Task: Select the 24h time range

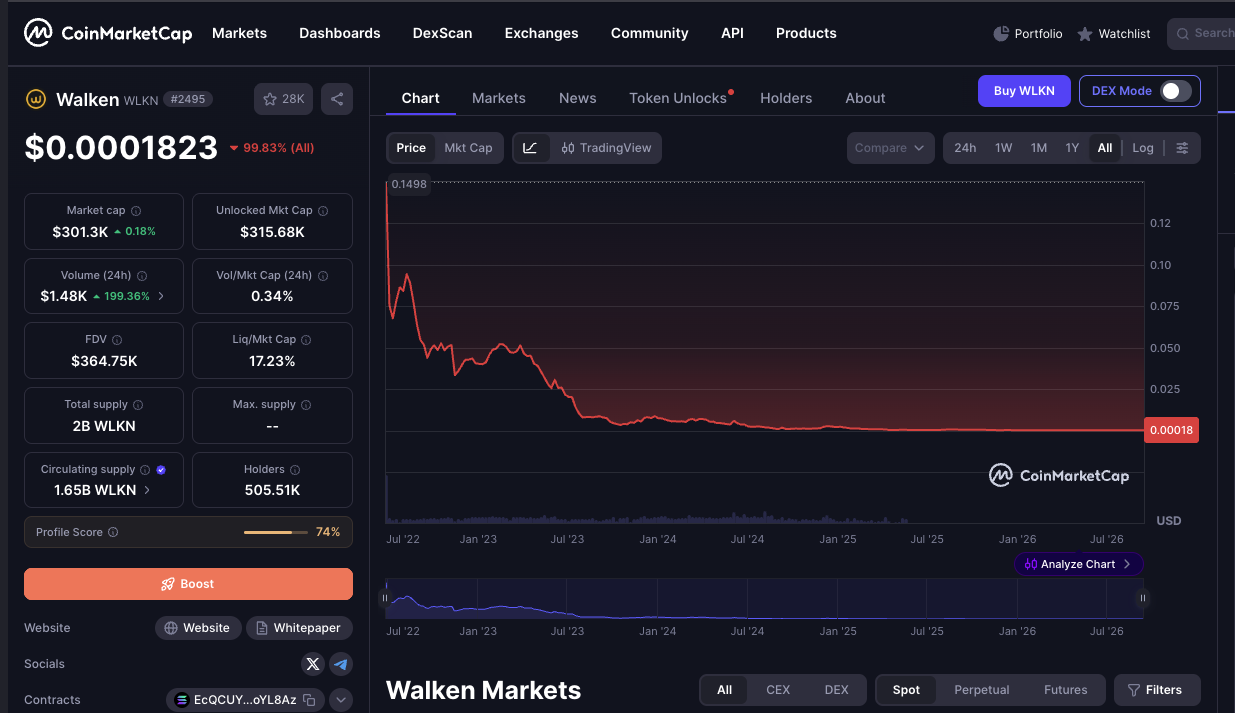Action: point(965,148)
